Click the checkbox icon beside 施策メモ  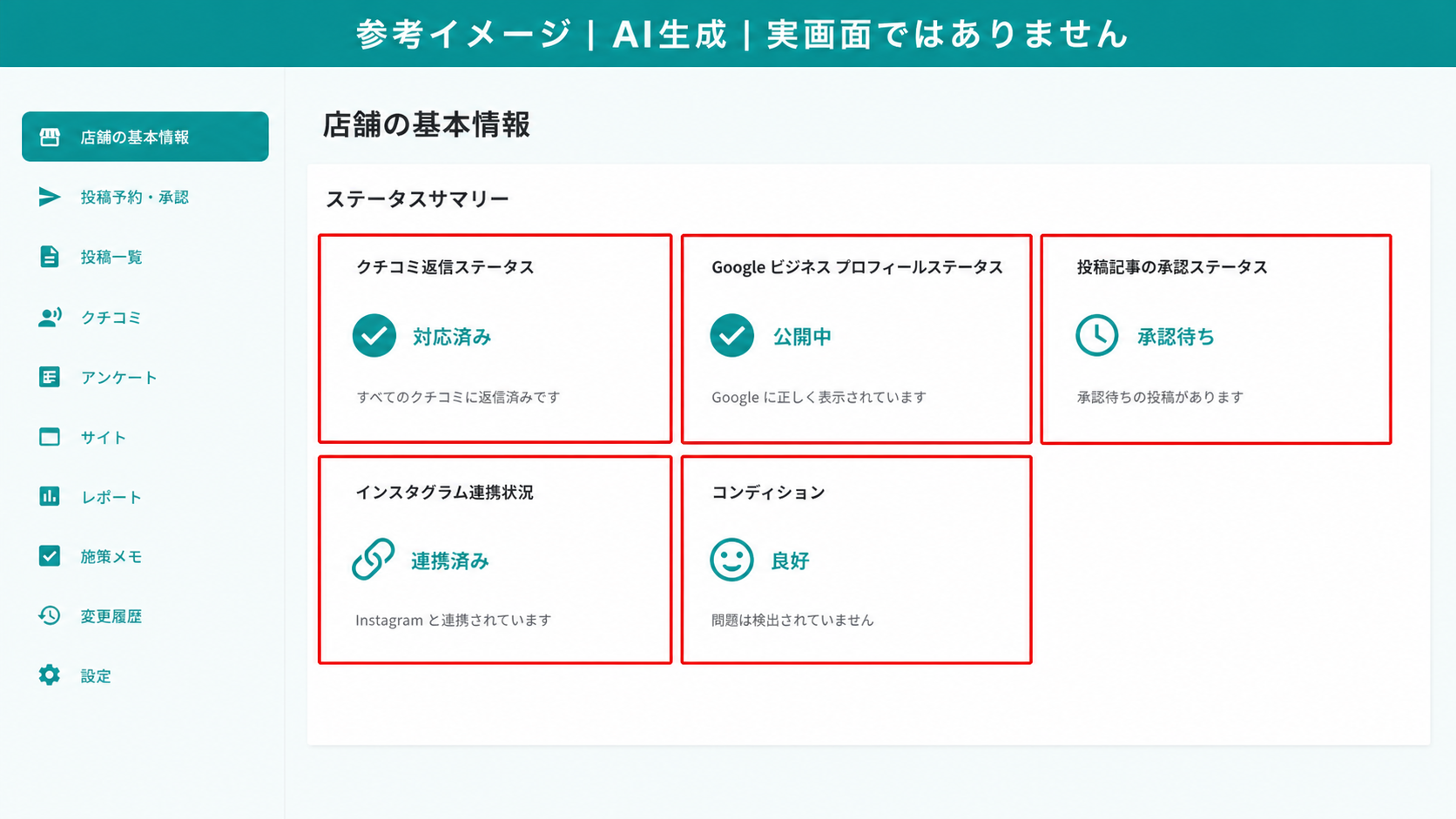pyautogui.click(x=50, y=556)
